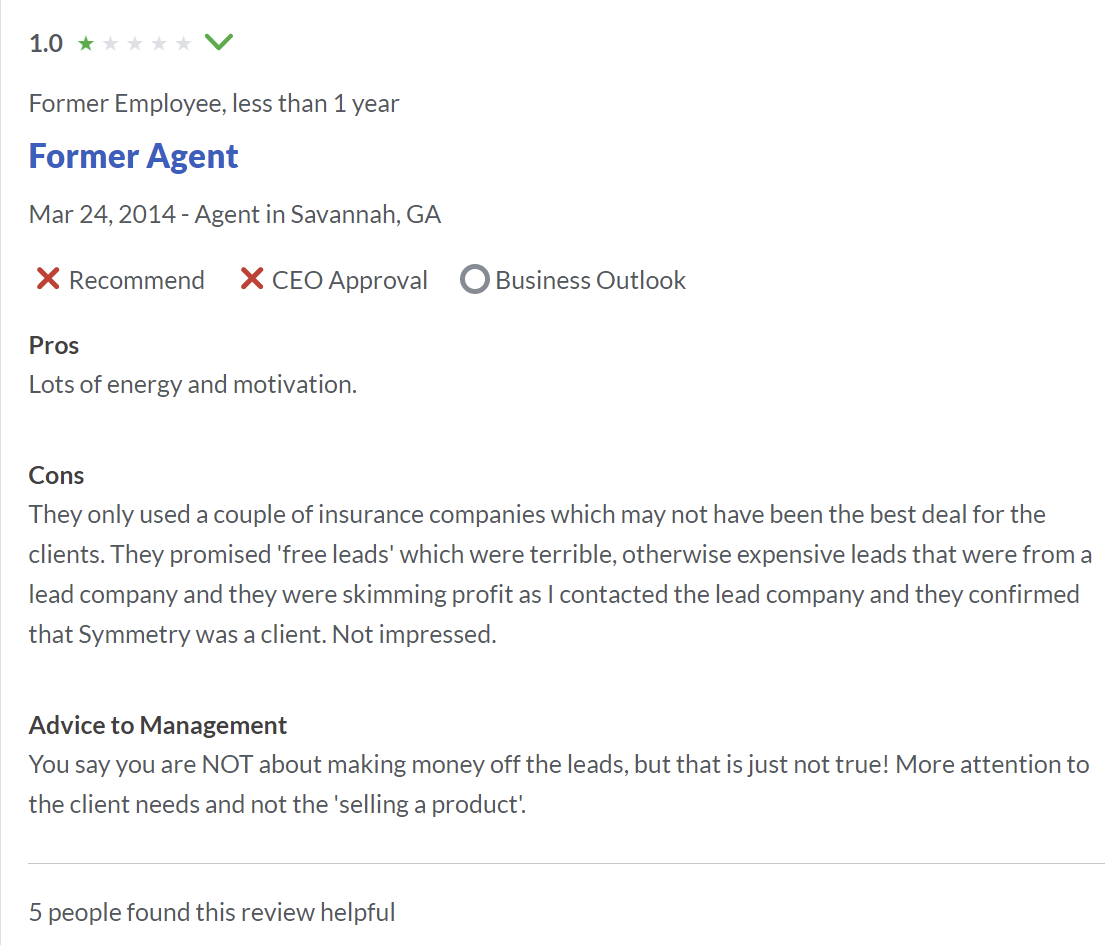The width and height of the screenshot is (1105, 945).
Task: Click the Cons section heading
Action: pyautogui.click(x=56, y=476)
